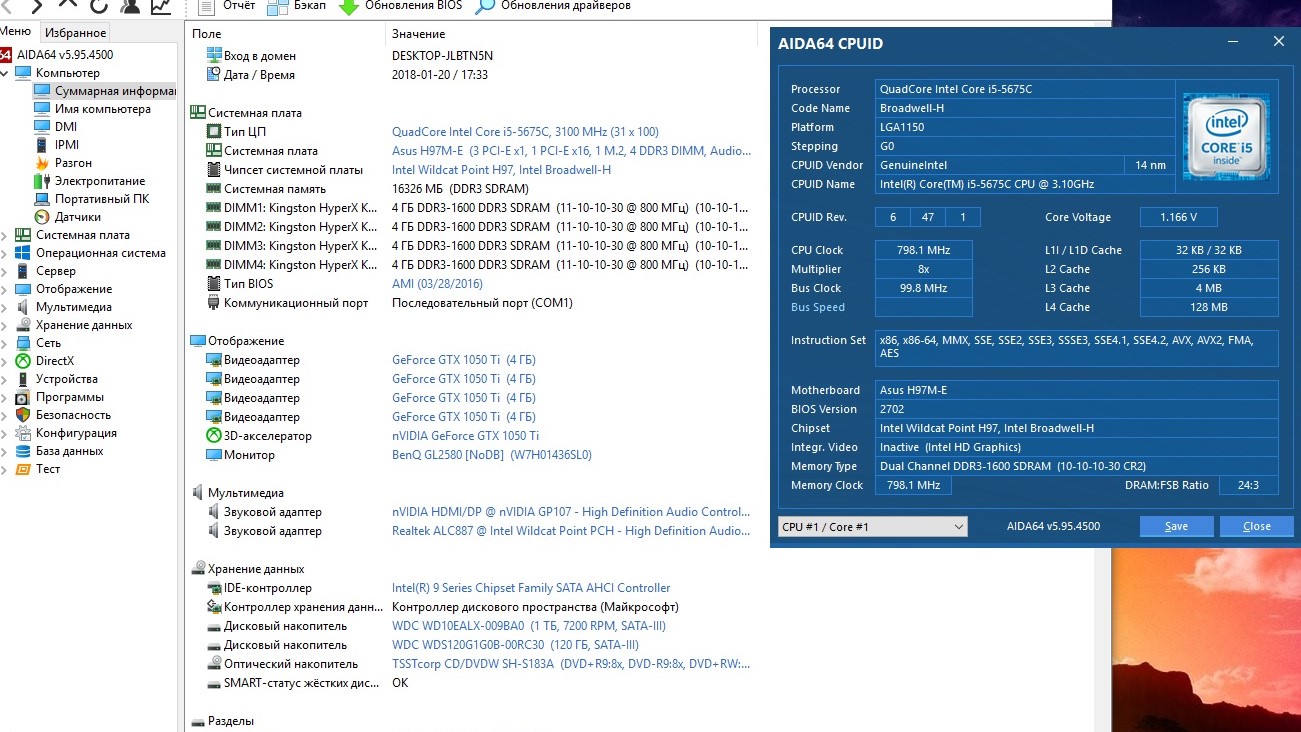1301x732 pixels.
Task: Open the QuadCore Intel Core i5-5675C link
Action: [x=525, y=132]
